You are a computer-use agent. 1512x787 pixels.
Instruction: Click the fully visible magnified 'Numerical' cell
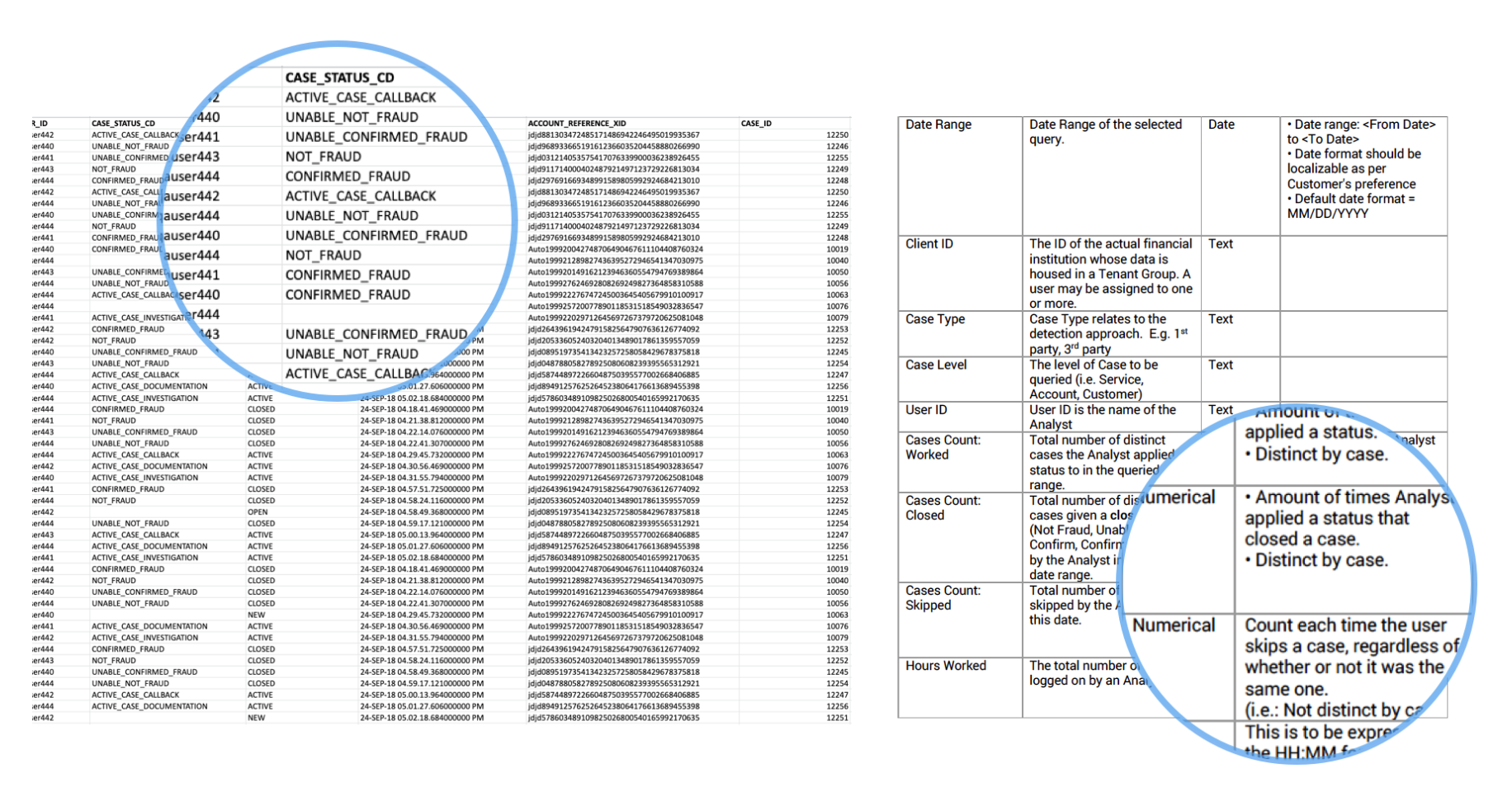pyautogui.click(x=1174, y=625)
